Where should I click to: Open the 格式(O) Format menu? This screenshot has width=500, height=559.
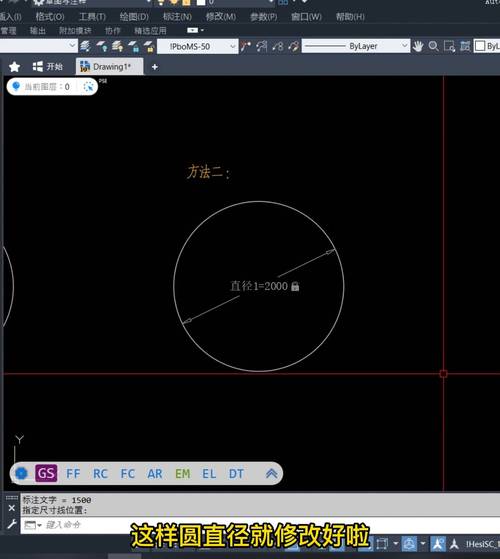[50, 17]
